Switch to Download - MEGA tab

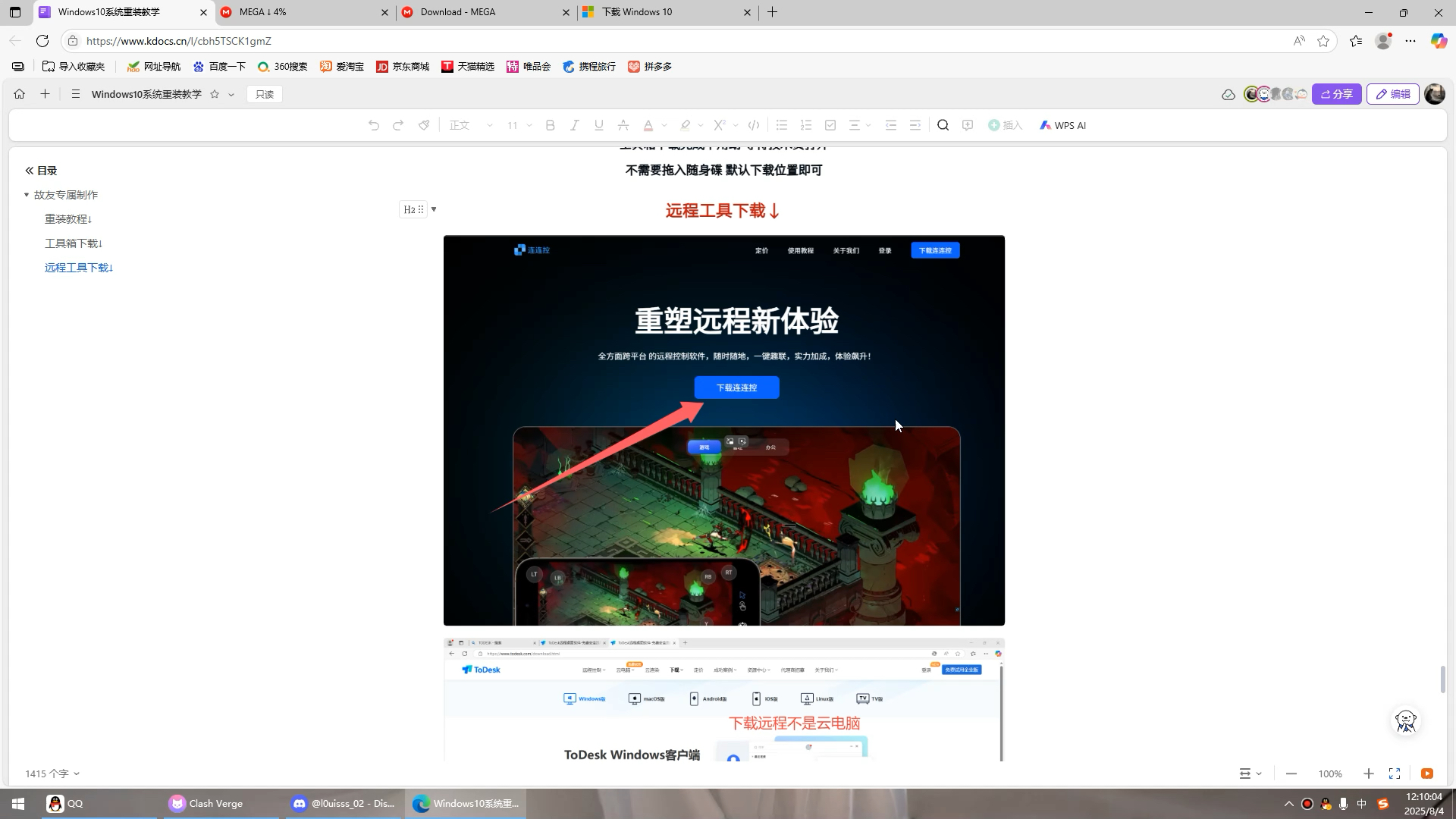tap(486, 12)
